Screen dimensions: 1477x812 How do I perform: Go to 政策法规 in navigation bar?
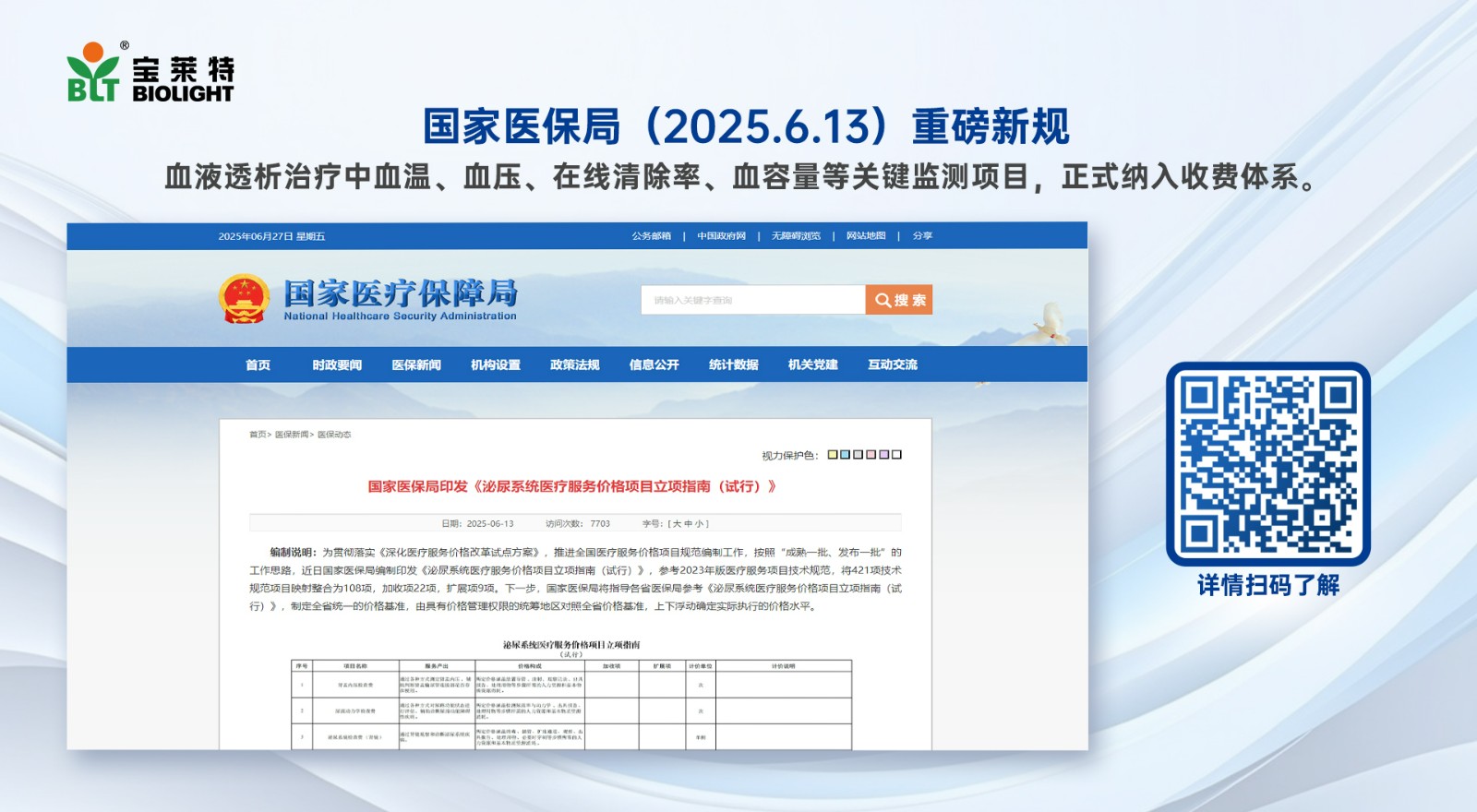(x=575, y=365)
